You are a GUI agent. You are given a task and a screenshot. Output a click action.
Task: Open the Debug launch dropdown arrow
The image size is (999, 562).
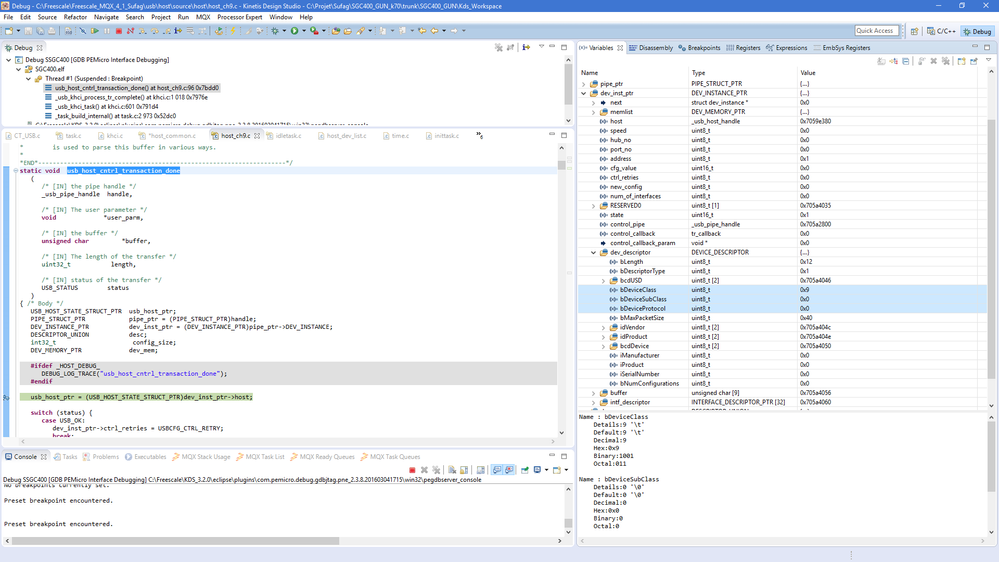click(284, 31)
